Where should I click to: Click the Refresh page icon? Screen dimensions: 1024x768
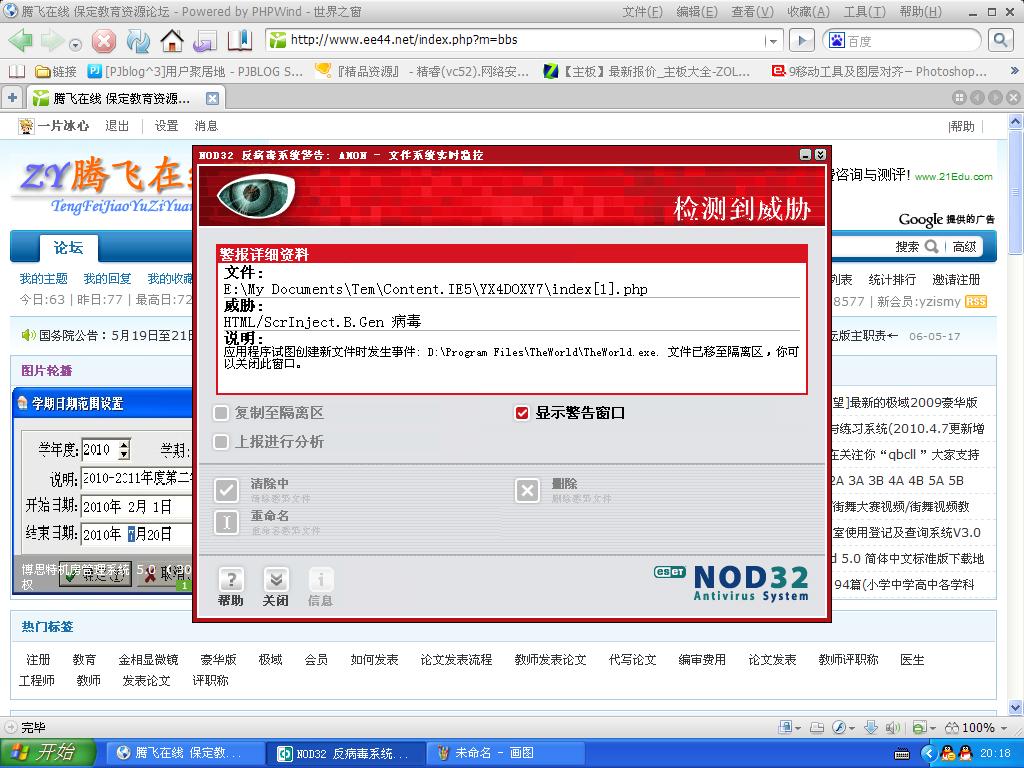tap(138, 41)
